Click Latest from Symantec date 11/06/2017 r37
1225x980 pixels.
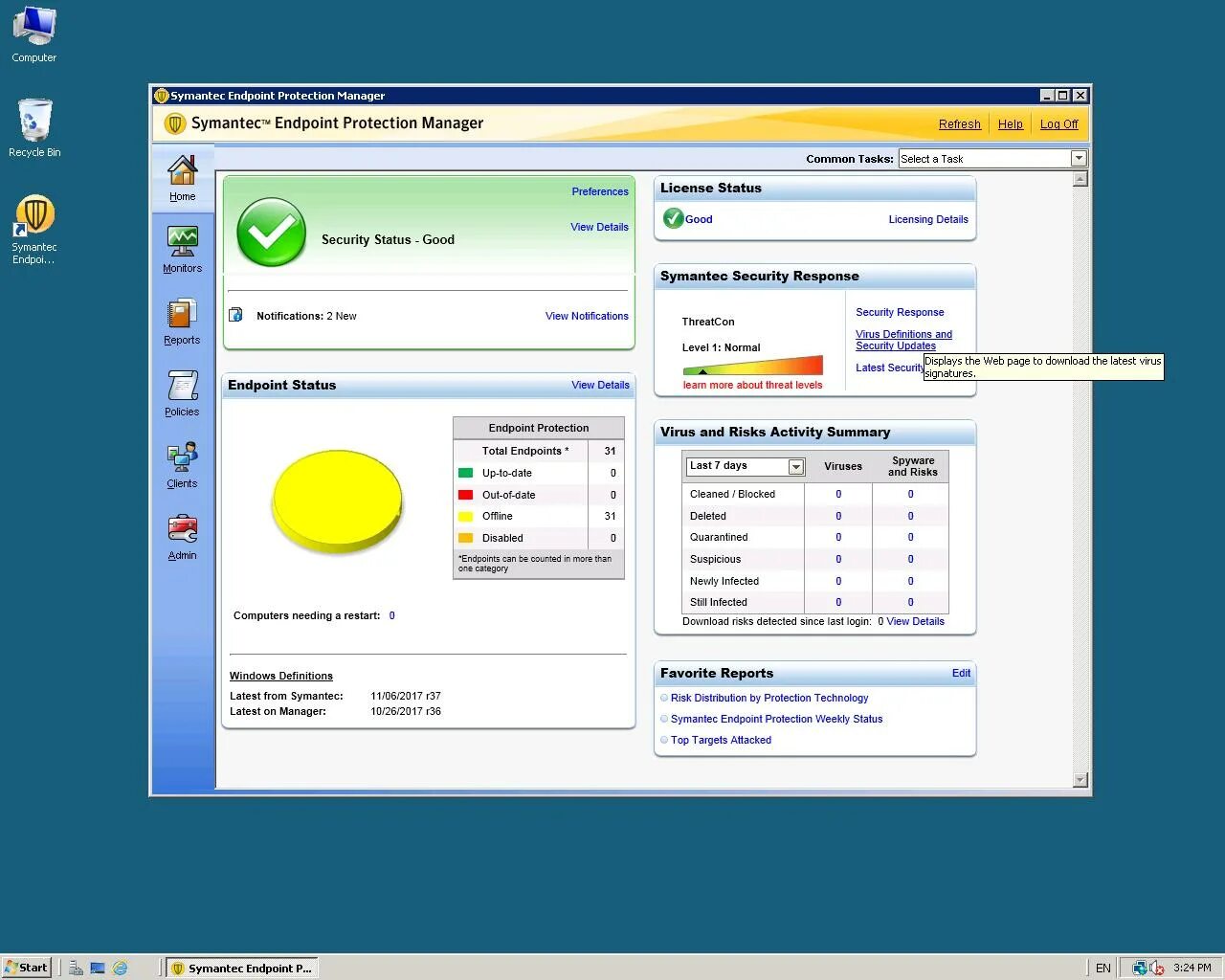[x=406, y=696]
